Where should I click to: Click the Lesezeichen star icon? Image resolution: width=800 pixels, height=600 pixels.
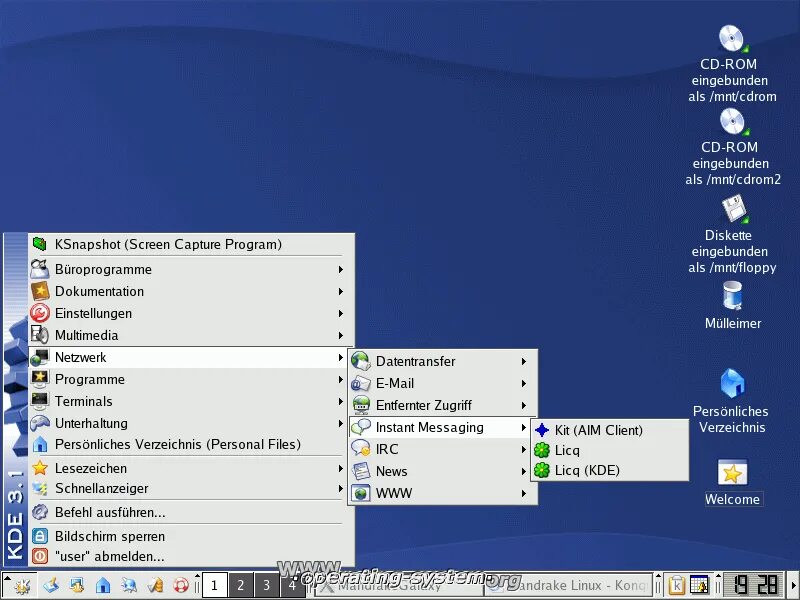[40, 468]
